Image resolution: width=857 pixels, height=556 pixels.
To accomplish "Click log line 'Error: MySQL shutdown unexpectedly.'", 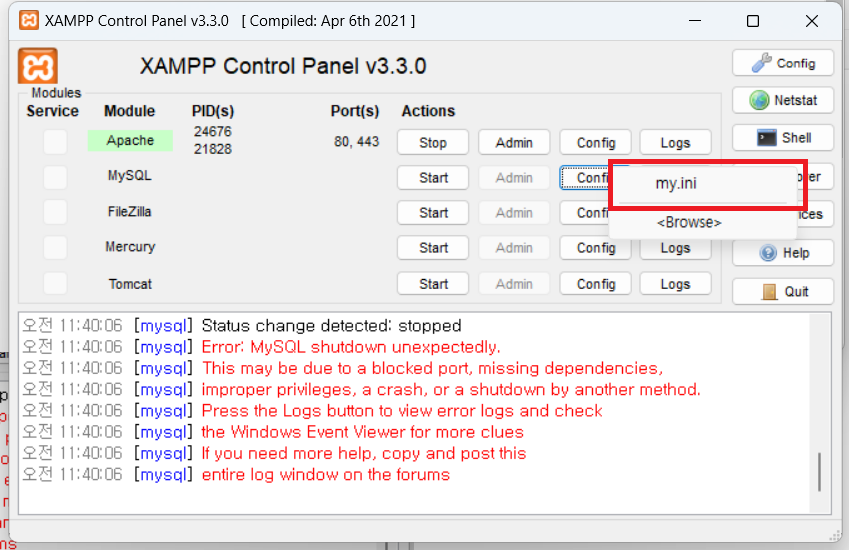I will pos(351,347).
